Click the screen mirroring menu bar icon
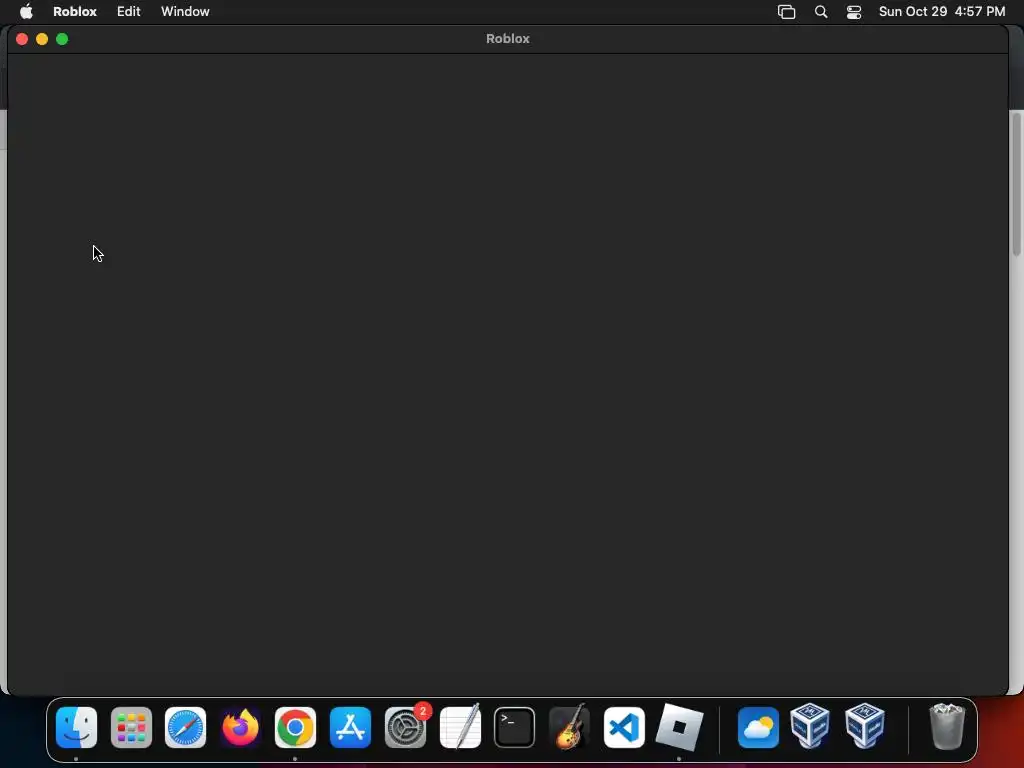The width and height of the screenshot is (1024, 768). point(786,12)
